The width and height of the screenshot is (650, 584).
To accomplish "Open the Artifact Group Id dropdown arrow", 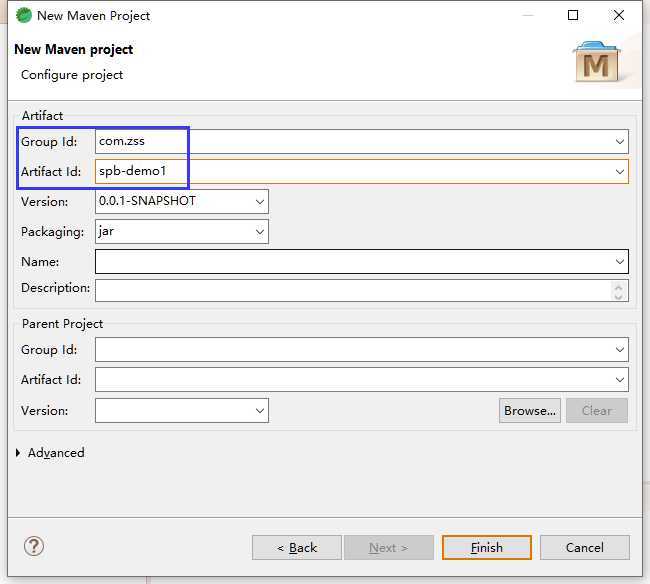I will pyautogui.click(x=620, y=142).
